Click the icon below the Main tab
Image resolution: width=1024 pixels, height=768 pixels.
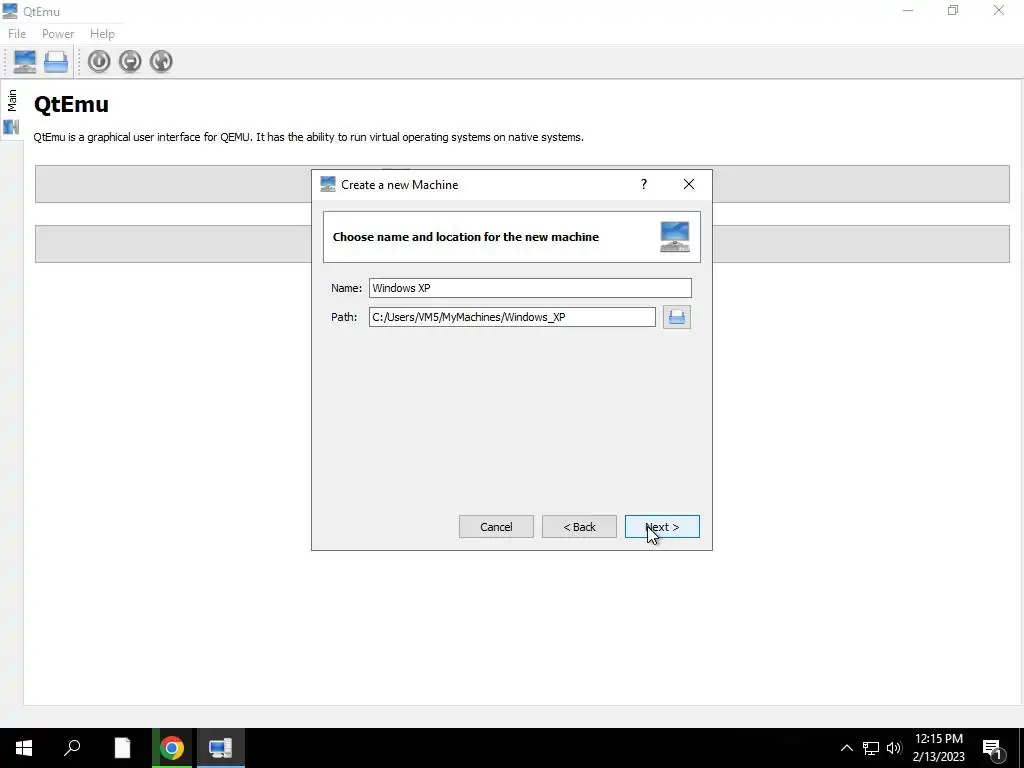[11, 127]
